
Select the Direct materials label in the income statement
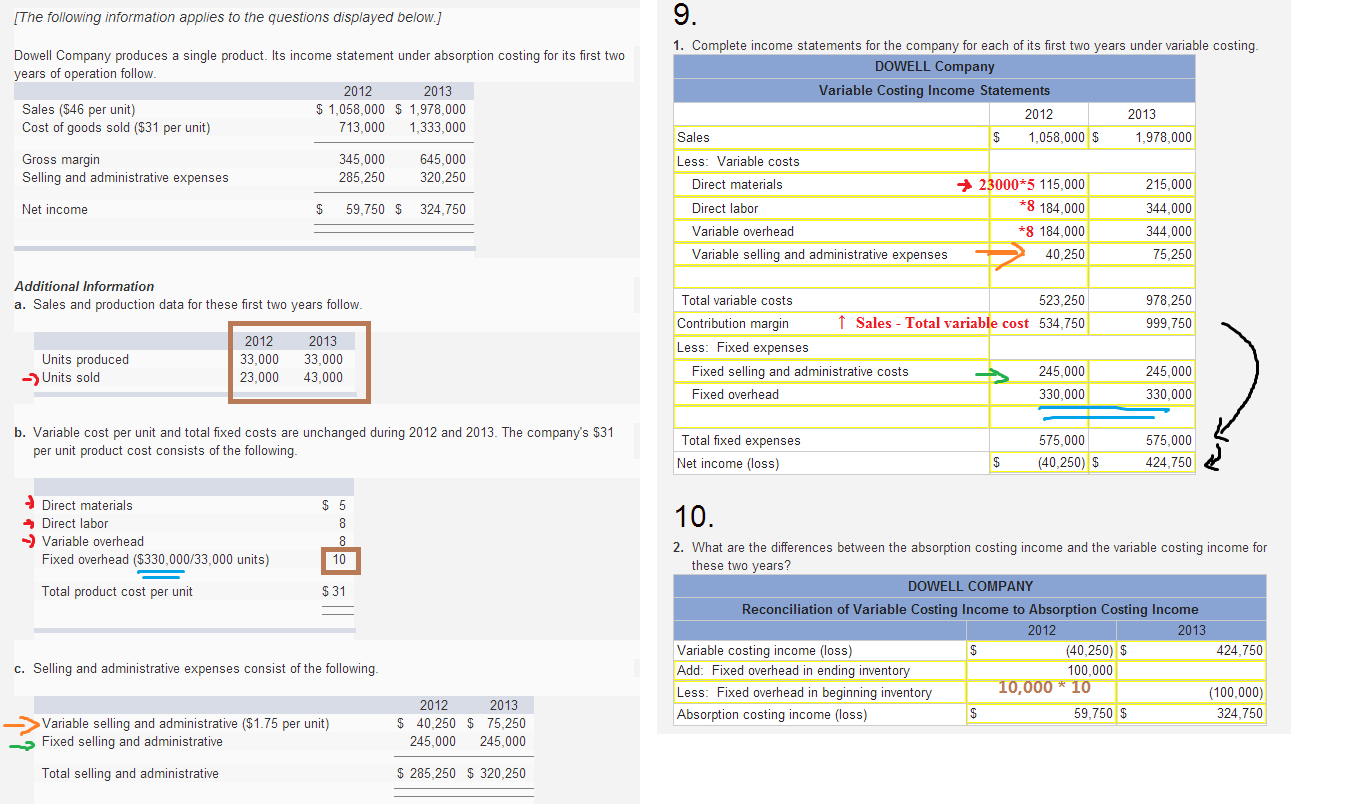(737, 184)
